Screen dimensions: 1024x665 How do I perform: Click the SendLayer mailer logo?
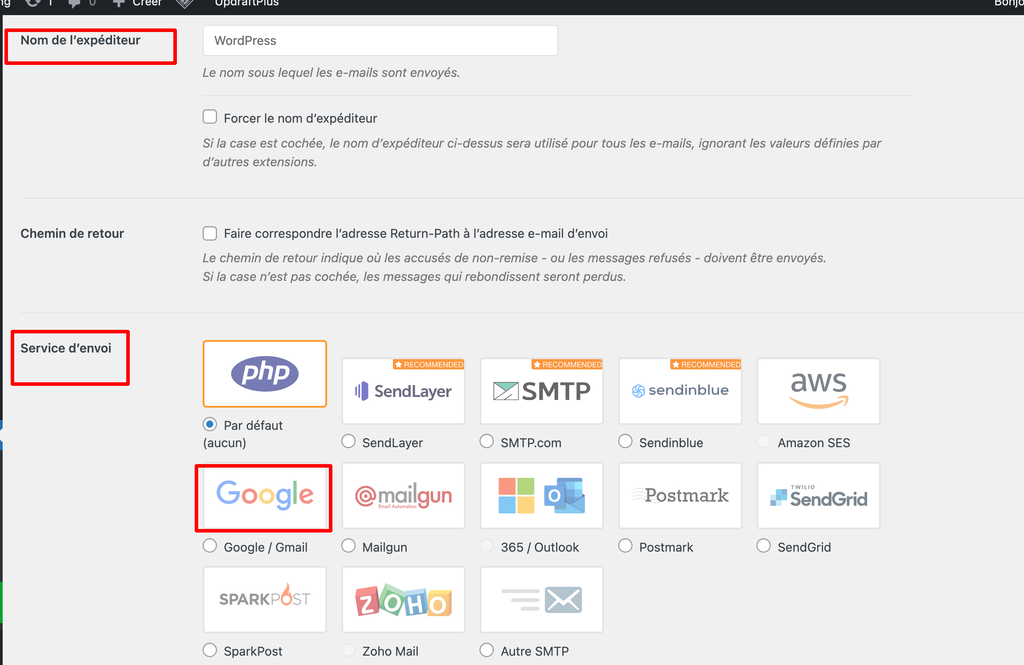pyautogui.click(x=403, y=390)
